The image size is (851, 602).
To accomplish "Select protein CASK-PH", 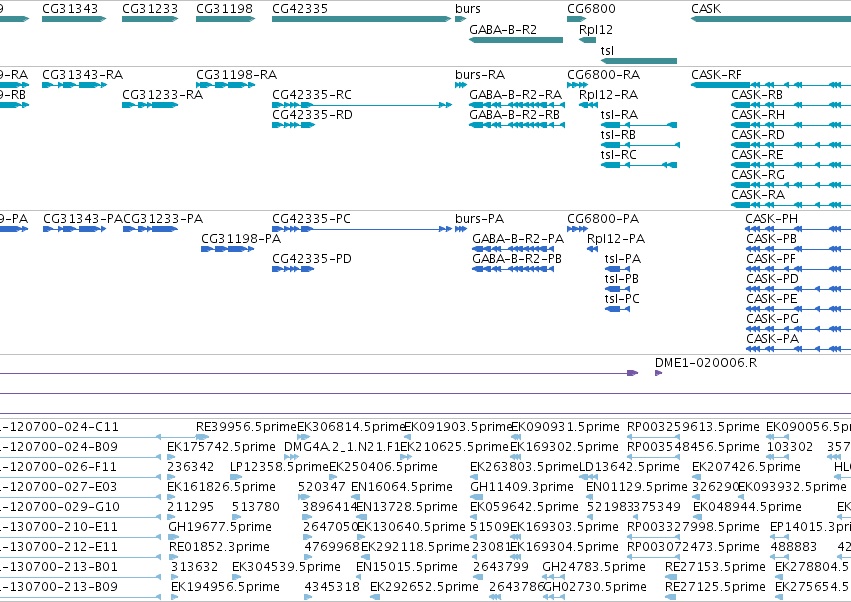I will coord(798,229).
